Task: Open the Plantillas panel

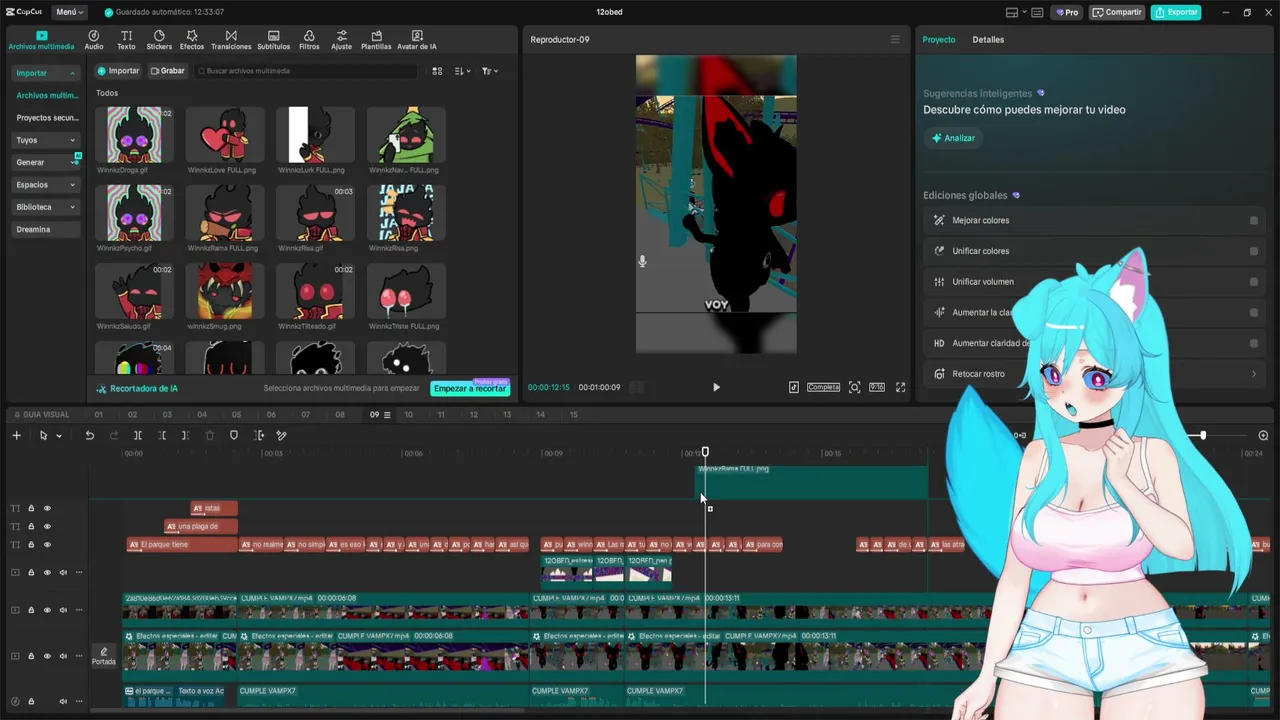Action: pos(376,40)
